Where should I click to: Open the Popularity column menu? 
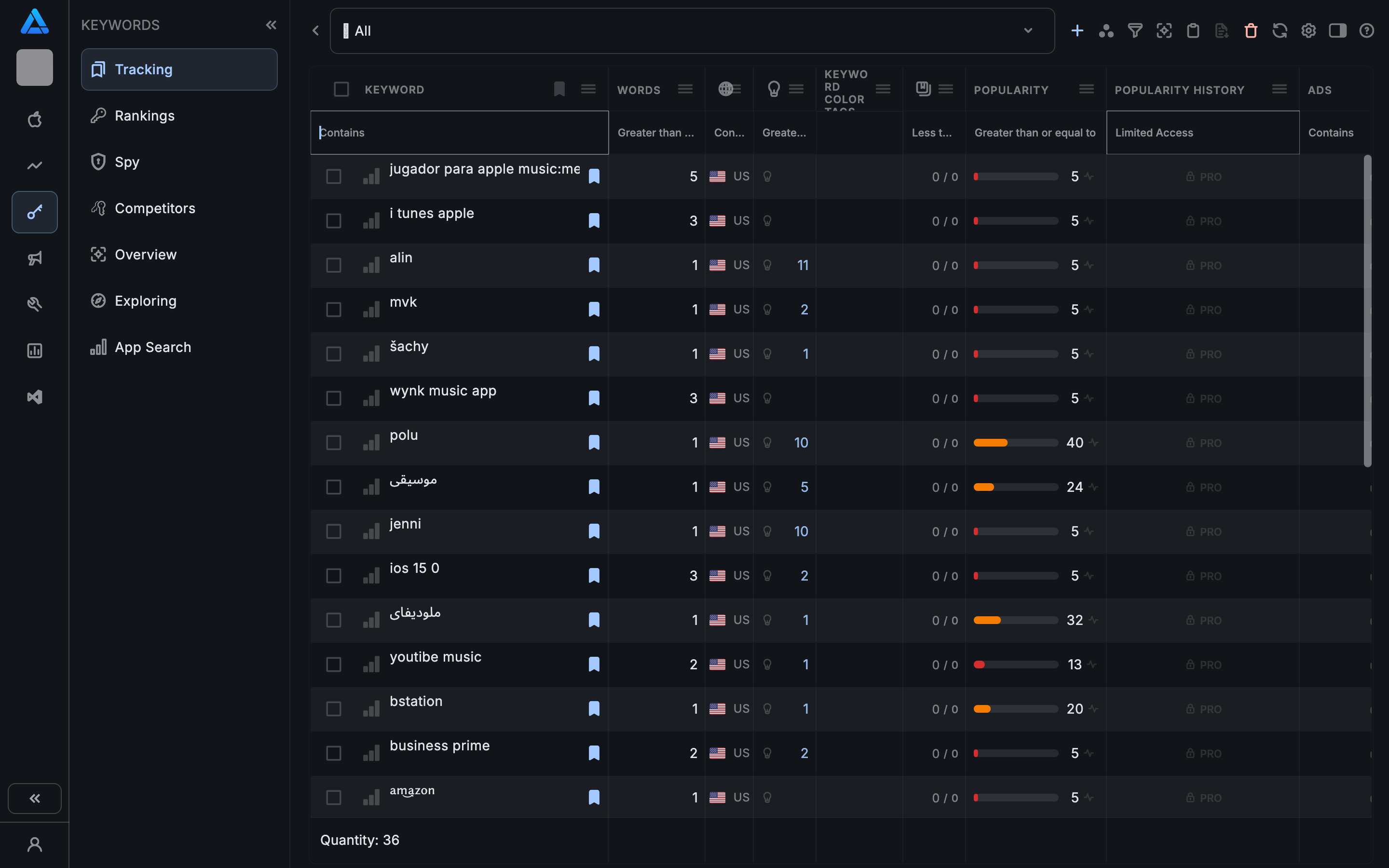1086,89
